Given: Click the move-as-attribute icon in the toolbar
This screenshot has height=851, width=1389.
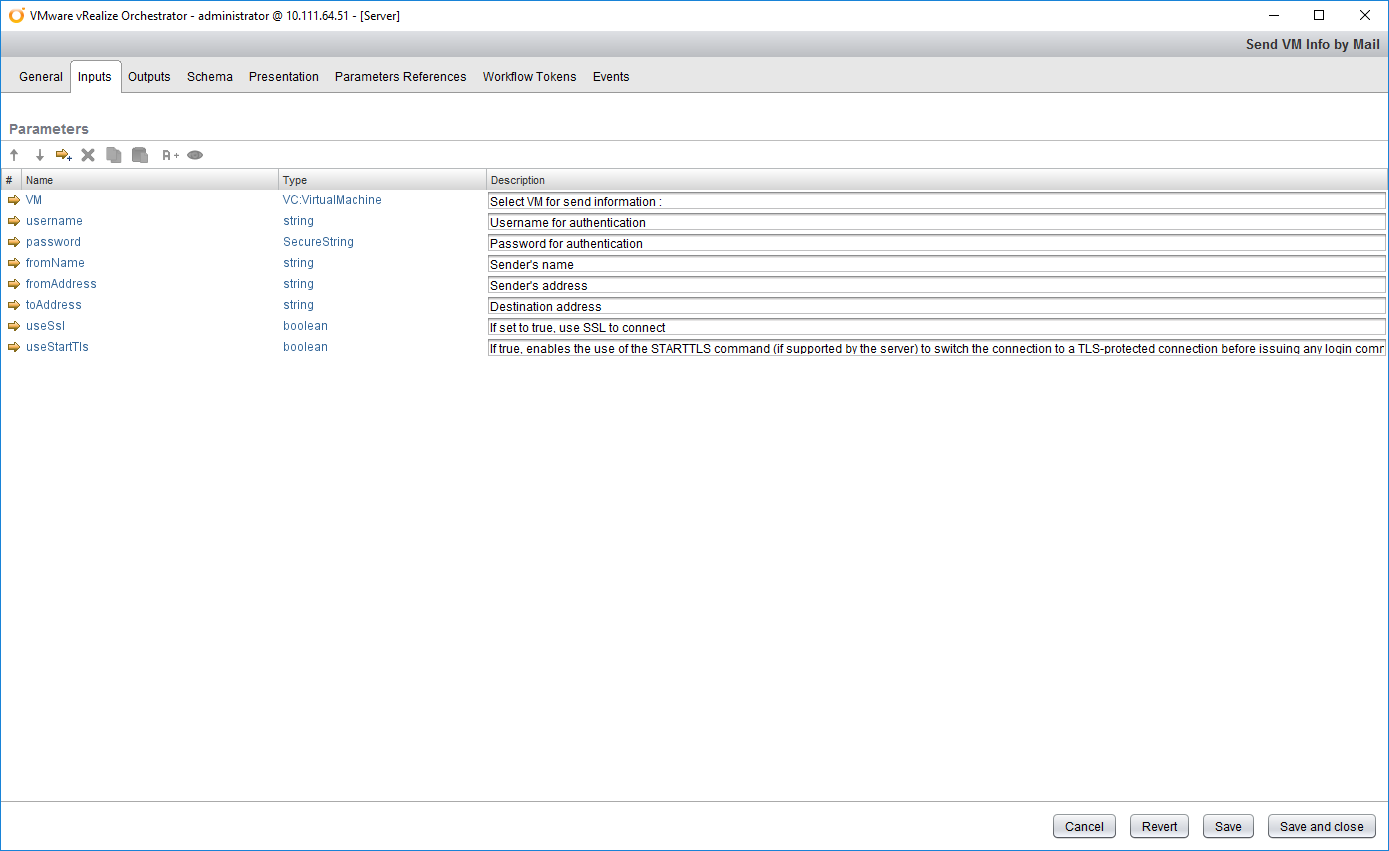Looking at the screenshot, I should point(140,155).
